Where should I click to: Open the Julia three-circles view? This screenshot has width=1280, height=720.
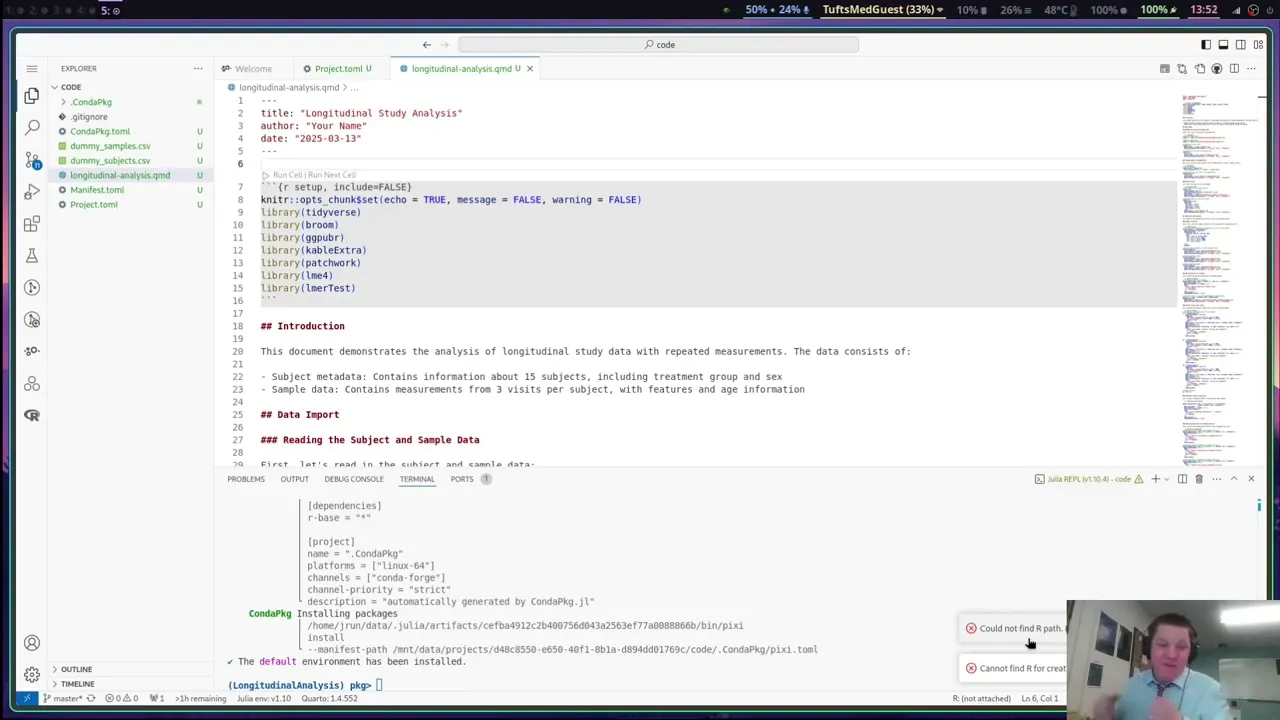pyautogui.click(x=32, y=384)
